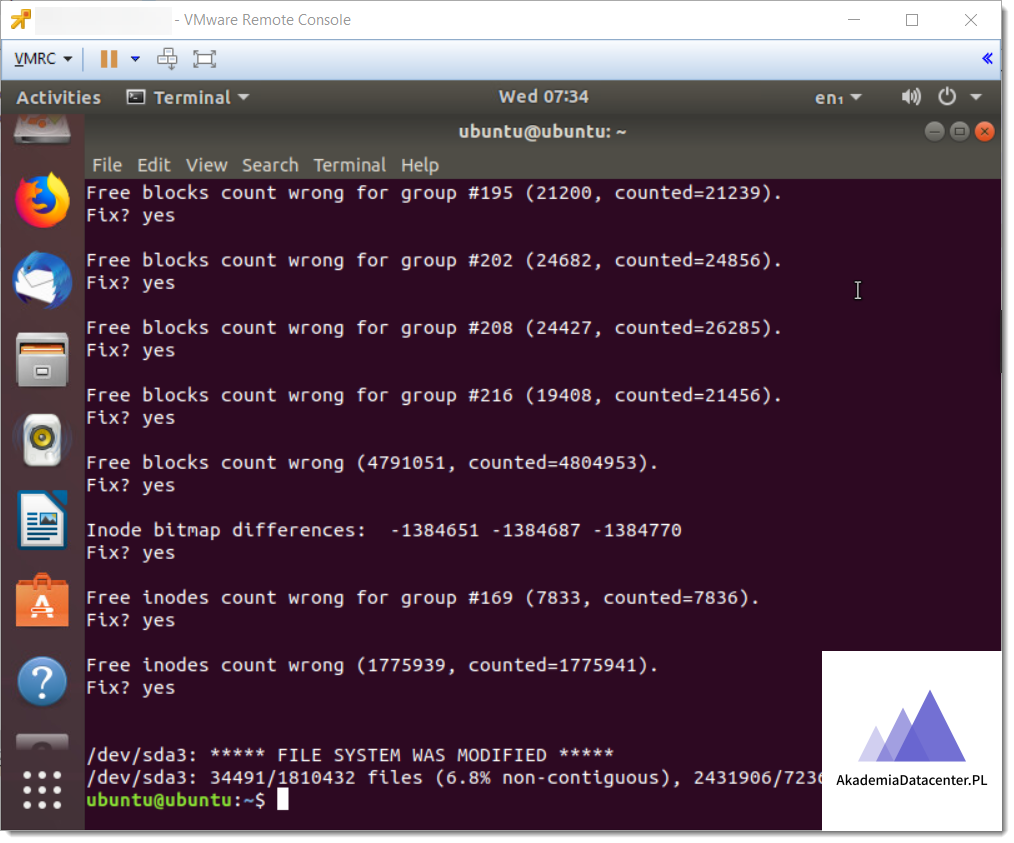Open the Files manager dock icon
Image resolution: width=1014 pixels, height=843 pixels.
(x=42, y=359)
